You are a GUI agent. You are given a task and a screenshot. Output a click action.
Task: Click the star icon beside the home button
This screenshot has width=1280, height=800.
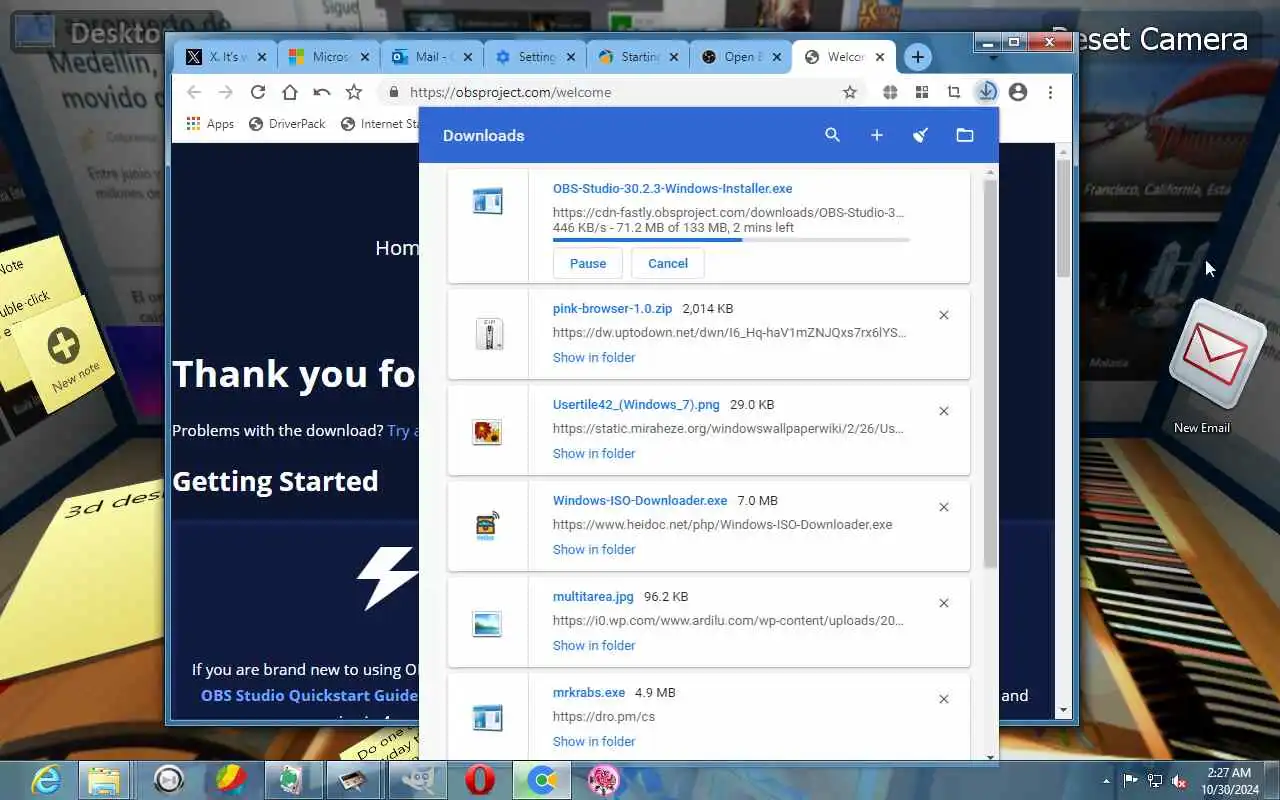[x=354, y=92]
